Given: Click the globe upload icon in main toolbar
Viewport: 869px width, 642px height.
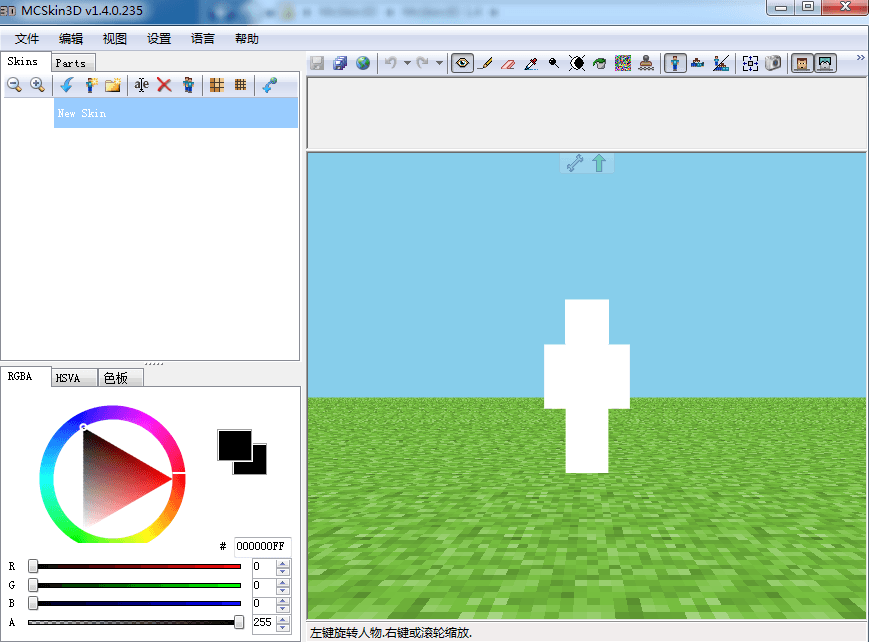Looking at the screenshot, I should coord(363,63).
